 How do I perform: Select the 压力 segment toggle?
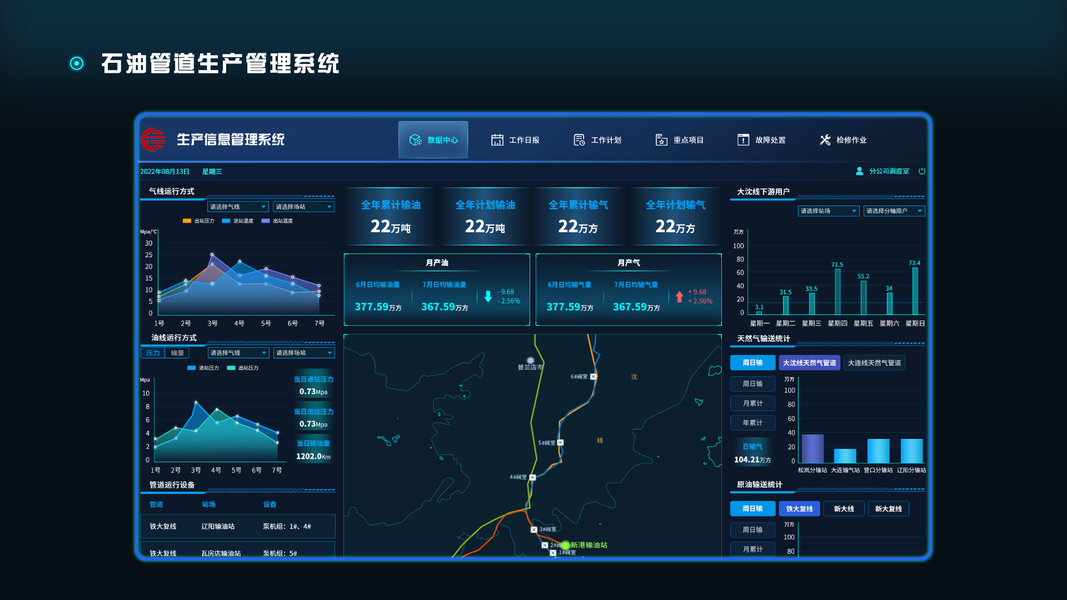click(152, 352)
